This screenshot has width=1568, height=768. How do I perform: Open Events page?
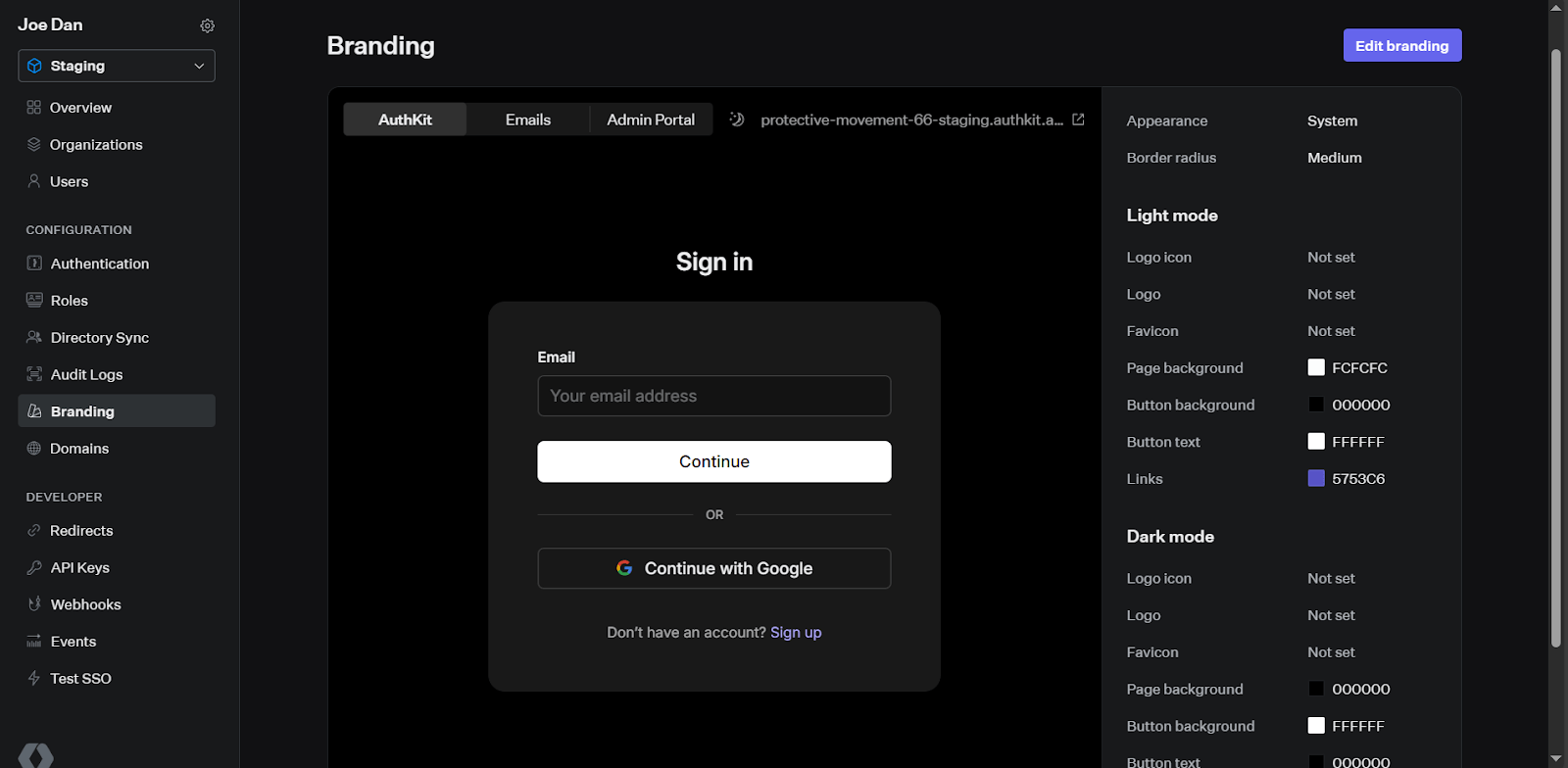click(x=117, y=642)
